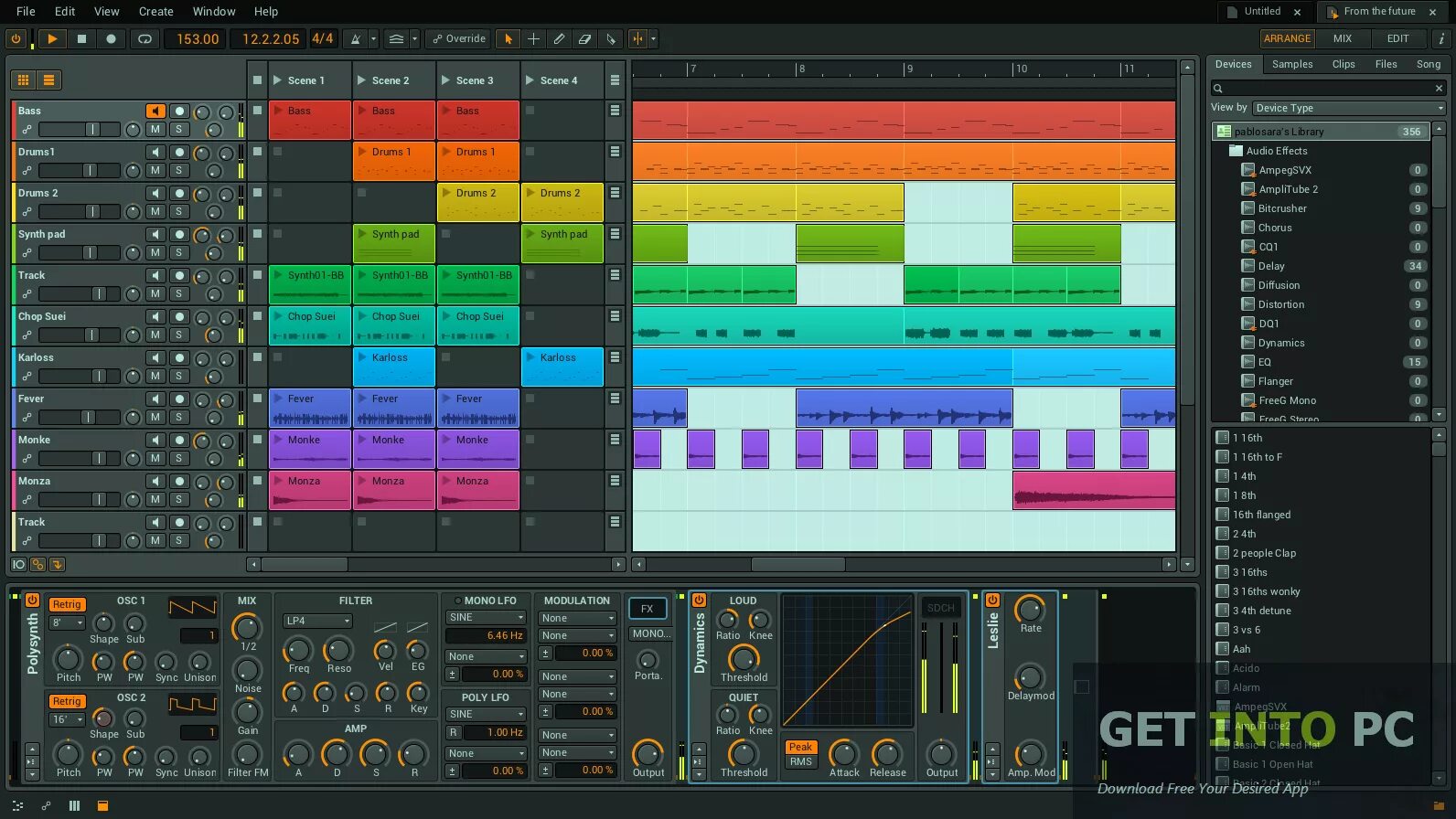This screenshot has height=819, width=1456.
Task: Click the track list view icon beside the grid icon
Action: [49, 80]
